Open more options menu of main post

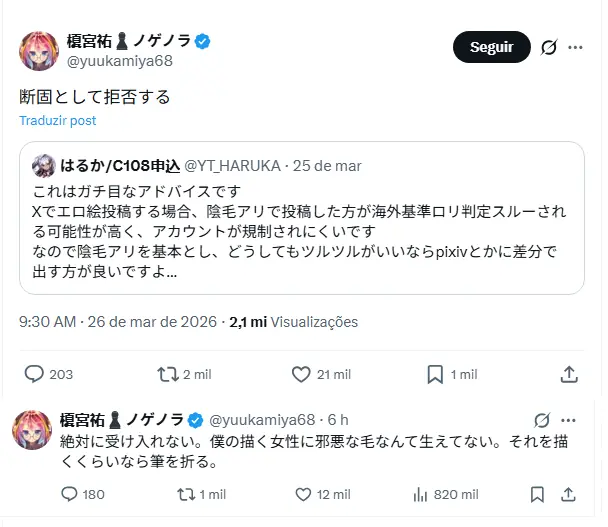575,47
